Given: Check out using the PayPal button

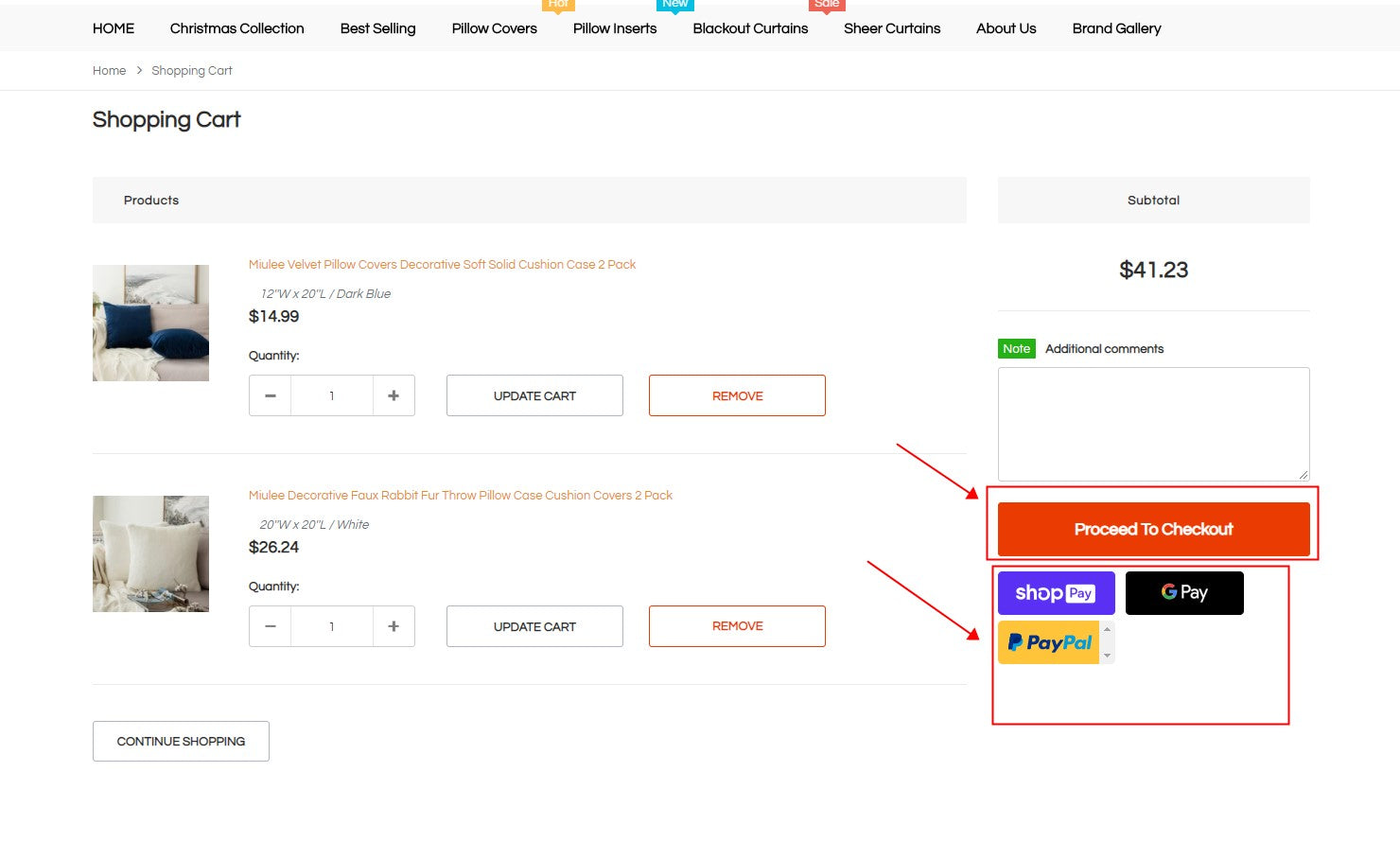Looking at the screenshot, I should 1049,642.
